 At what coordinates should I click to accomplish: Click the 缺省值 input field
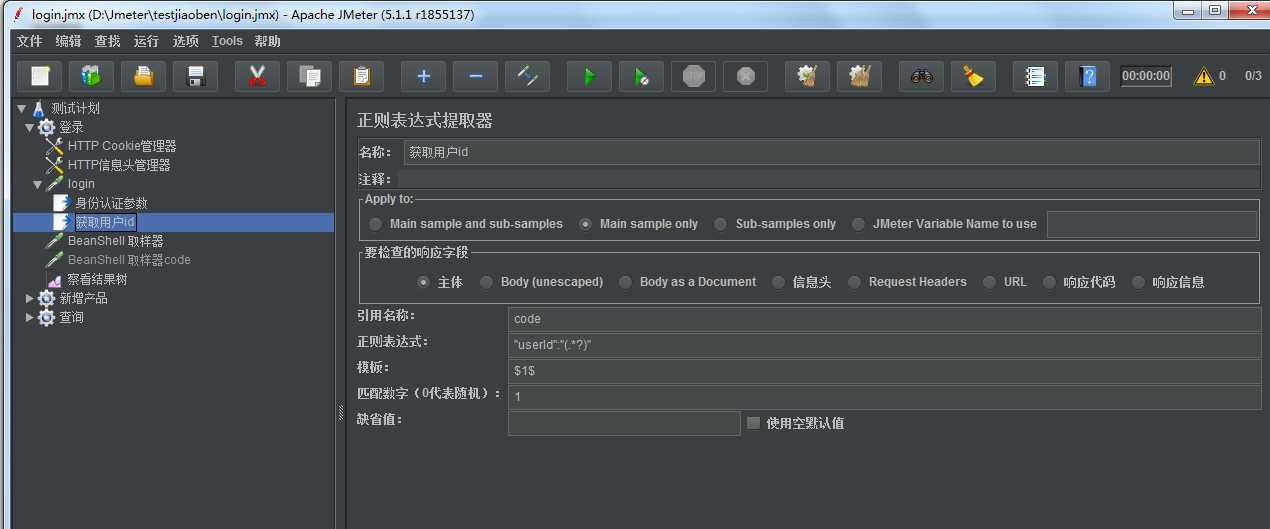click(624, 423)
